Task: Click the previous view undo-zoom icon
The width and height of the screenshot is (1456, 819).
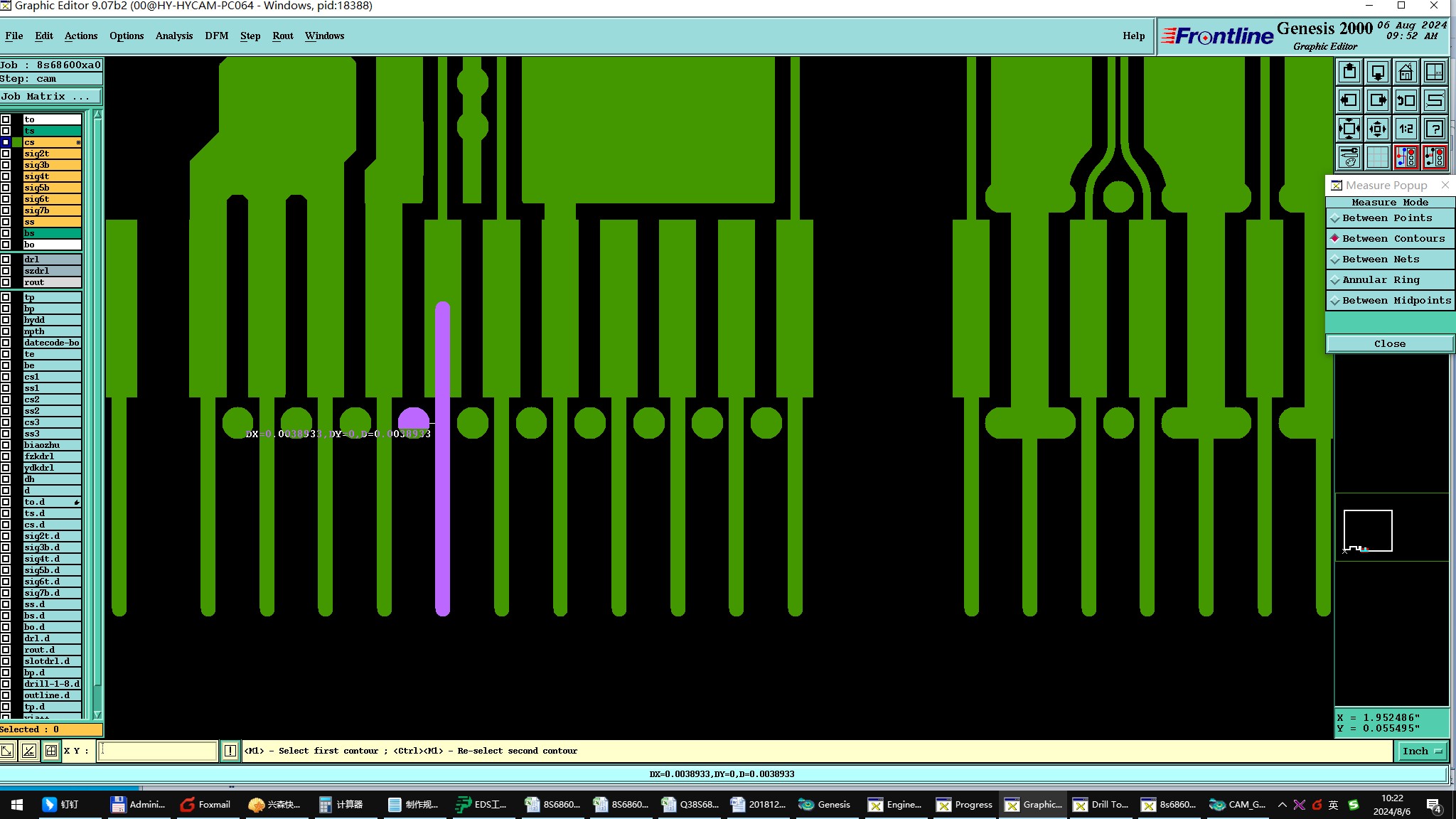Action: pyautogui.click(x=1406, y=101)
